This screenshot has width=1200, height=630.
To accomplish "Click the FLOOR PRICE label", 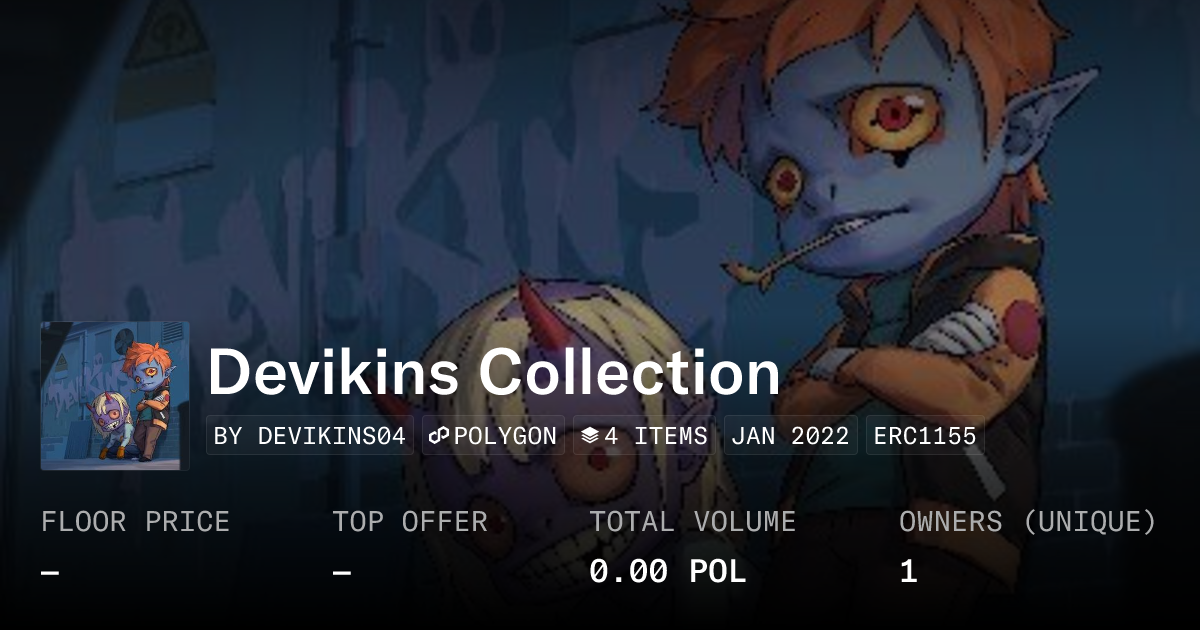I will point(135,522).
